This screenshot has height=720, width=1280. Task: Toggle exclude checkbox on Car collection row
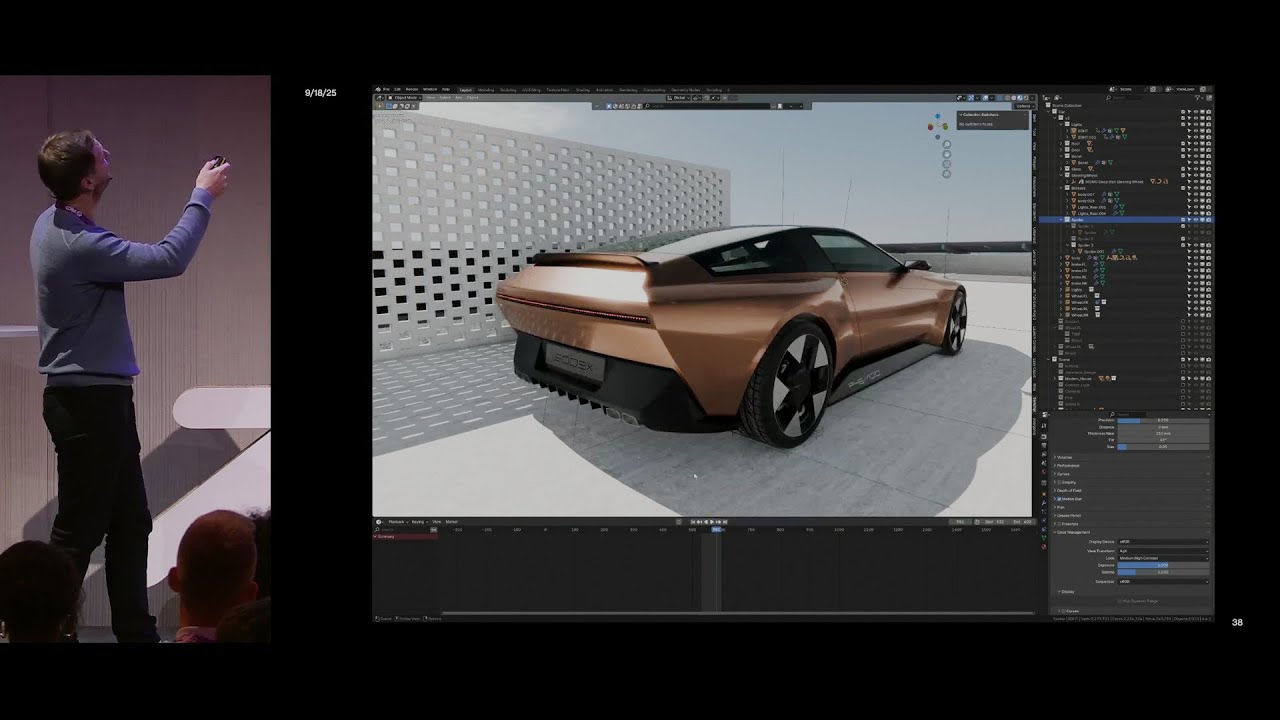tap(1183, 112)
